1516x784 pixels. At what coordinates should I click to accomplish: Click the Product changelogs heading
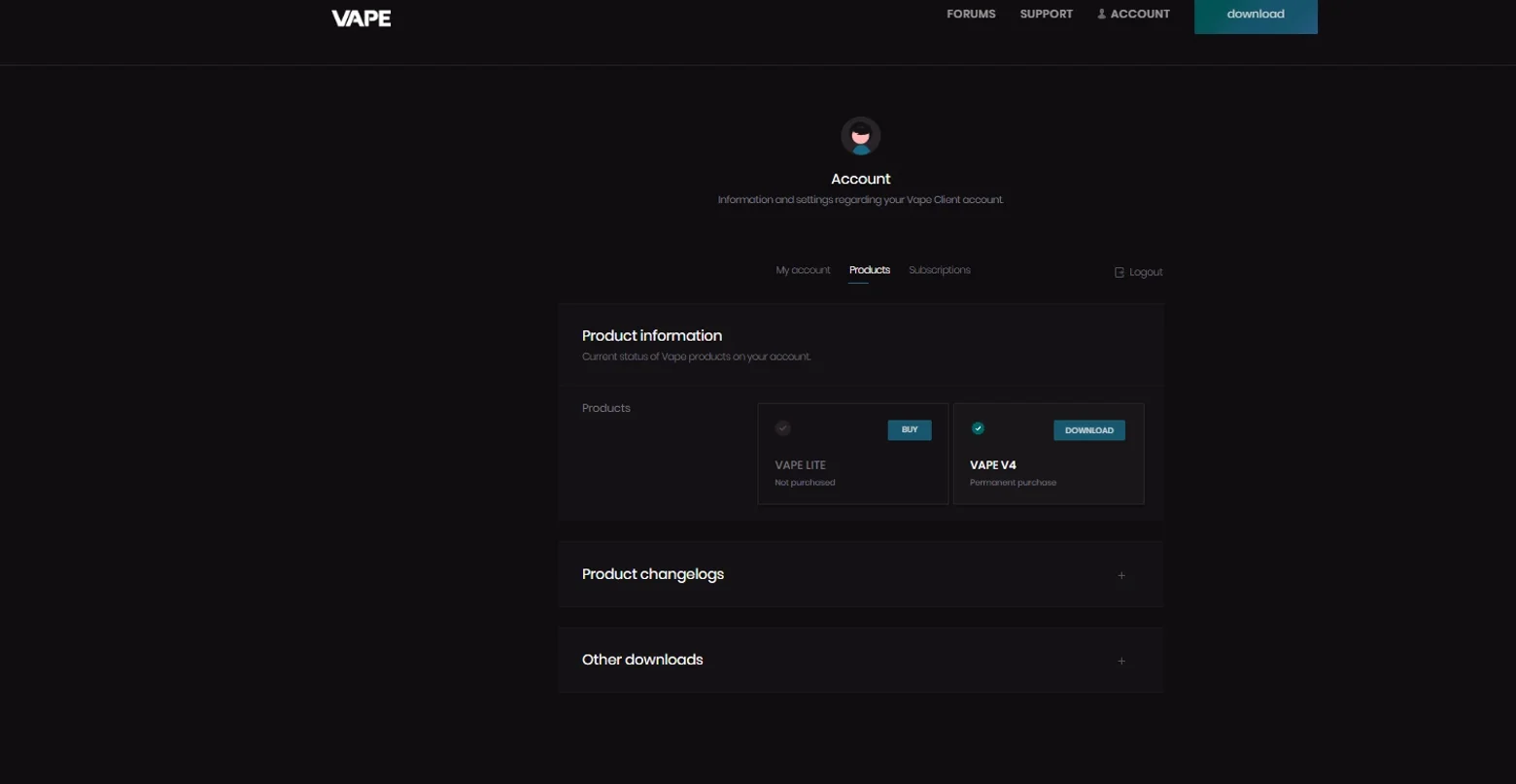tap(653, 574)
